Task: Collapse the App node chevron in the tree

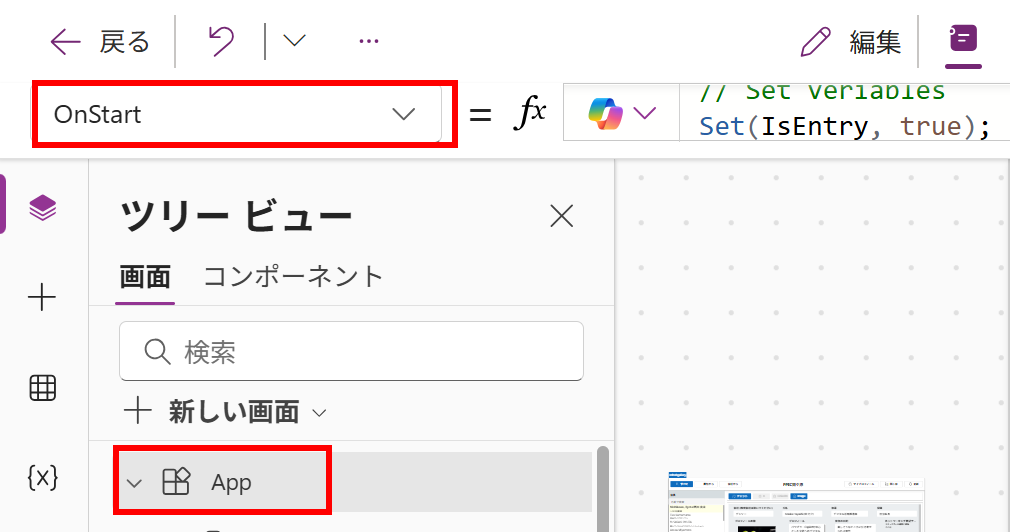Action: pyautogui.click(x=135, y=483)
